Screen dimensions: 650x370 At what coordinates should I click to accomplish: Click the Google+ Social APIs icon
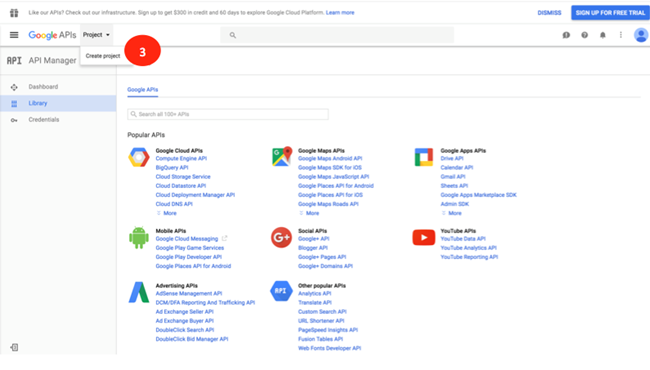[281, 237]
